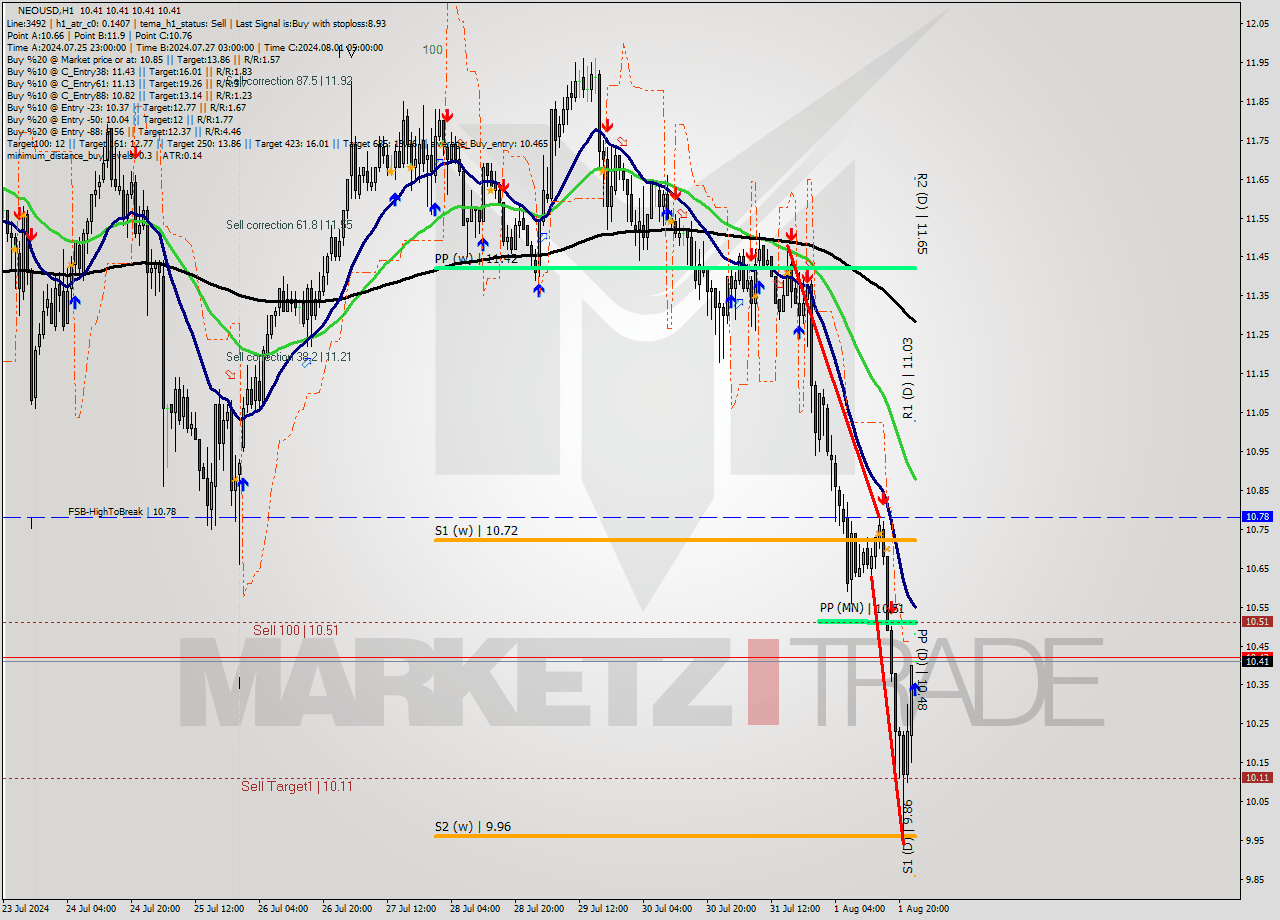Click the '29 Jul 12:00' time label
This screenshot has width=1280, height=920.
602,909
